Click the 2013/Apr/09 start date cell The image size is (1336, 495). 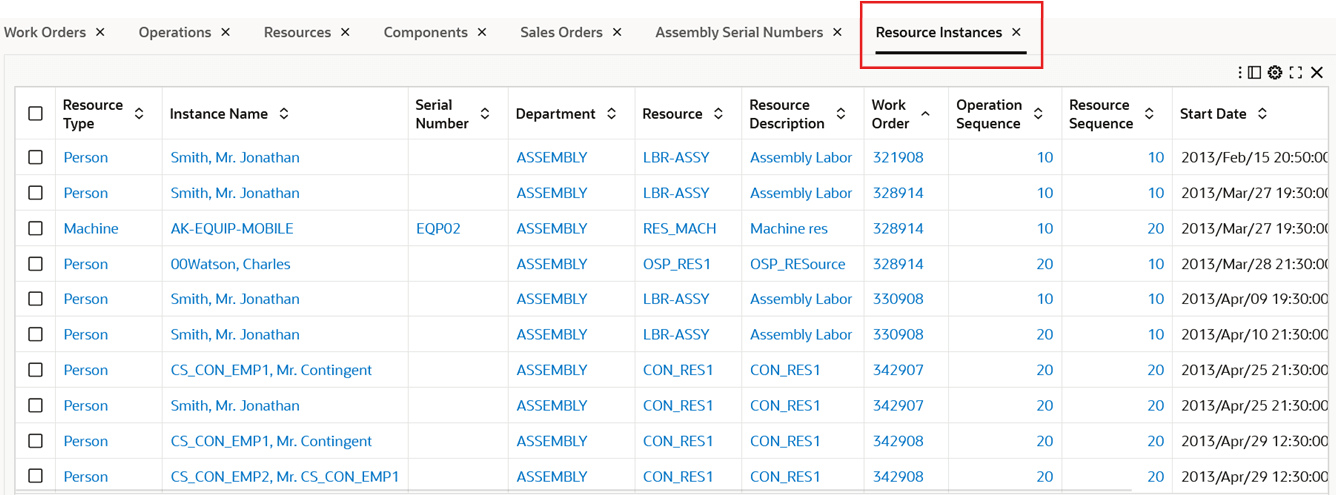tap(1254, 299)
